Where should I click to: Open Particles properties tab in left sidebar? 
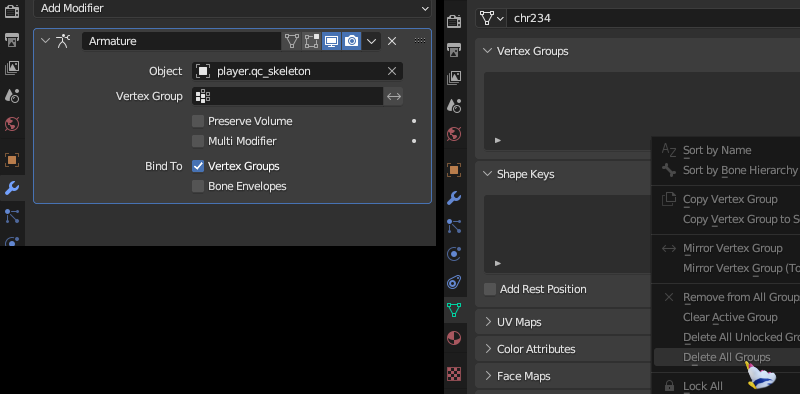(x=12, y=216)
